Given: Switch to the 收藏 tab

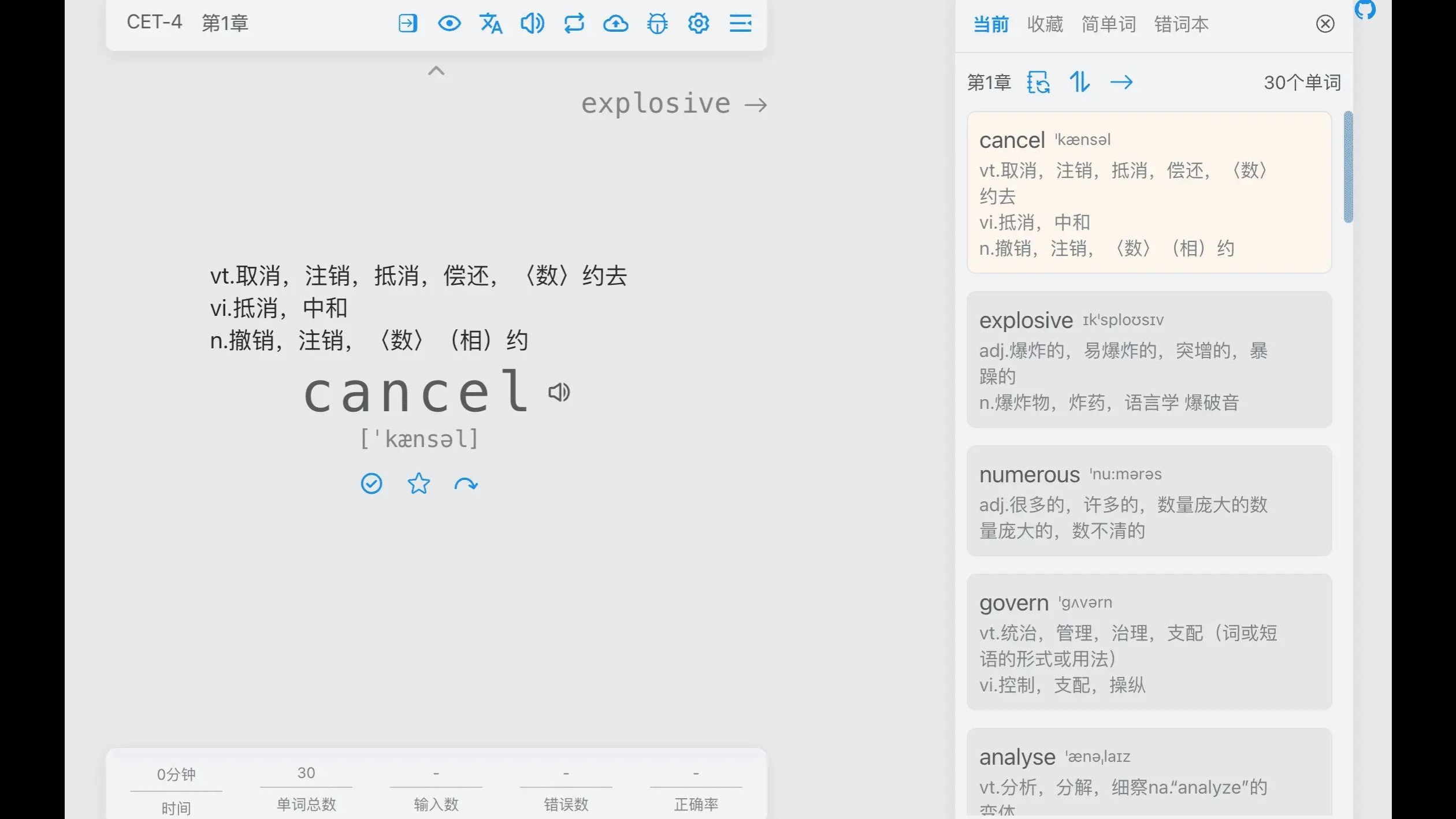Looking at the screenshot, I should point(1045,24).
